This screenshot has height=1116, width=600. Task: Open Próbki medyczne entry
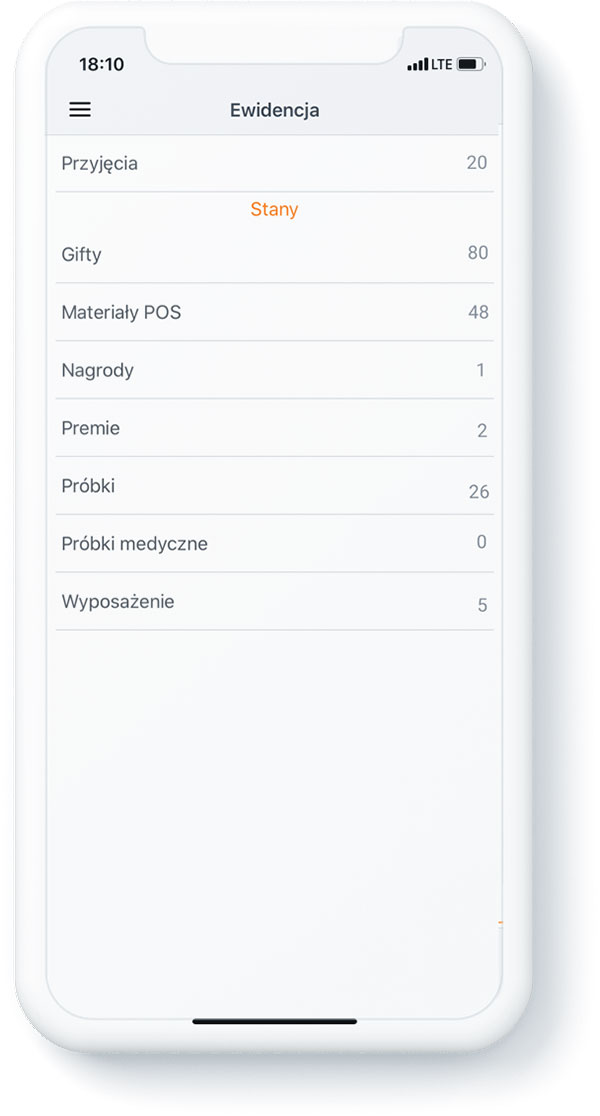274,544
